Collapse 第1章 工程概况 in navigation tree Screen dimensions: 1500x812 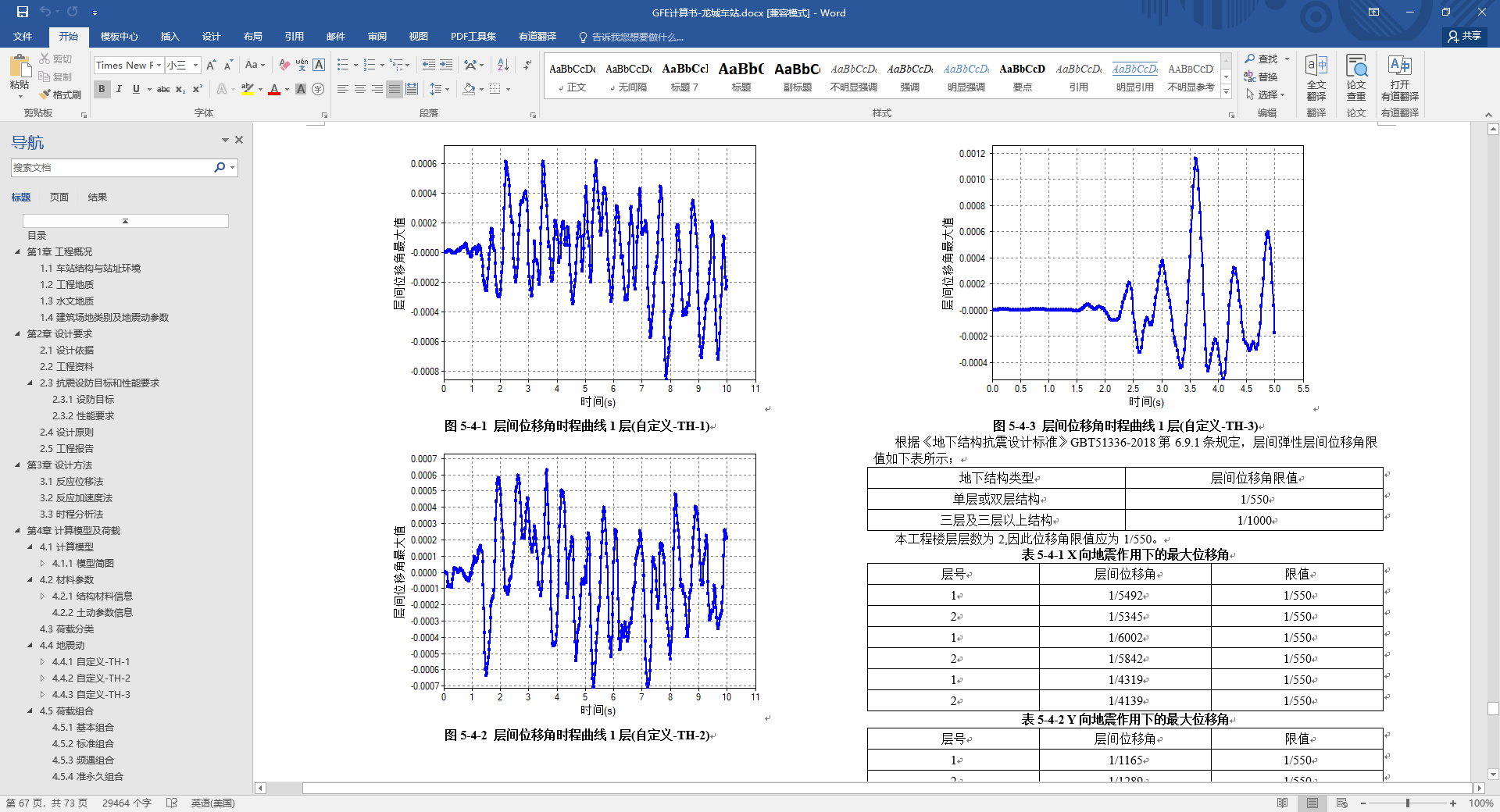[17, 251]
